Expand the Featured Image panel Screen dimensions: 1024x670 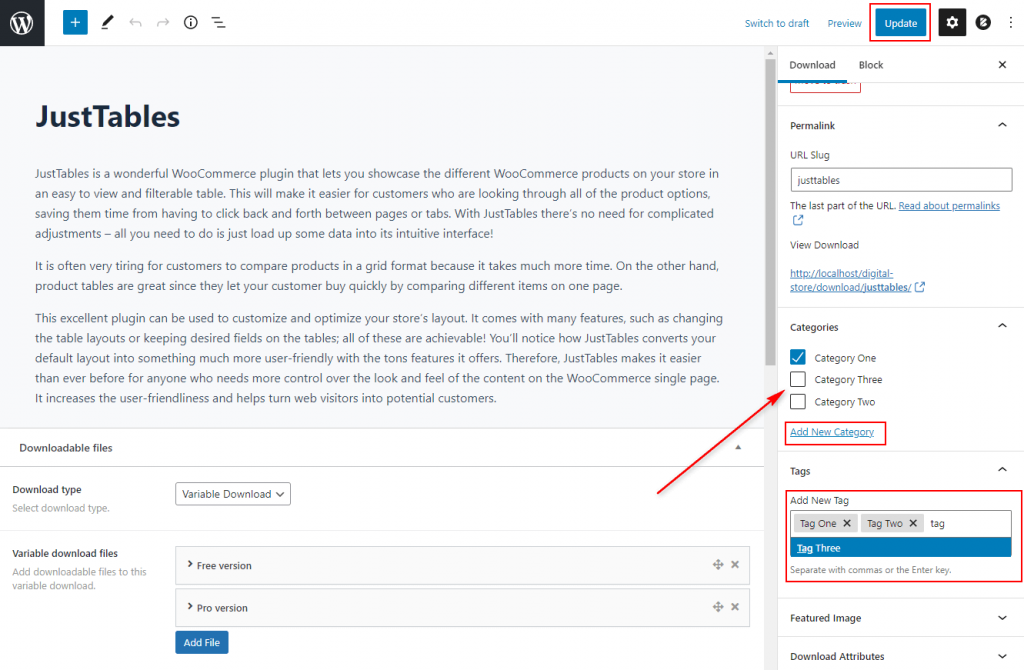click(x=1002, y=618)
